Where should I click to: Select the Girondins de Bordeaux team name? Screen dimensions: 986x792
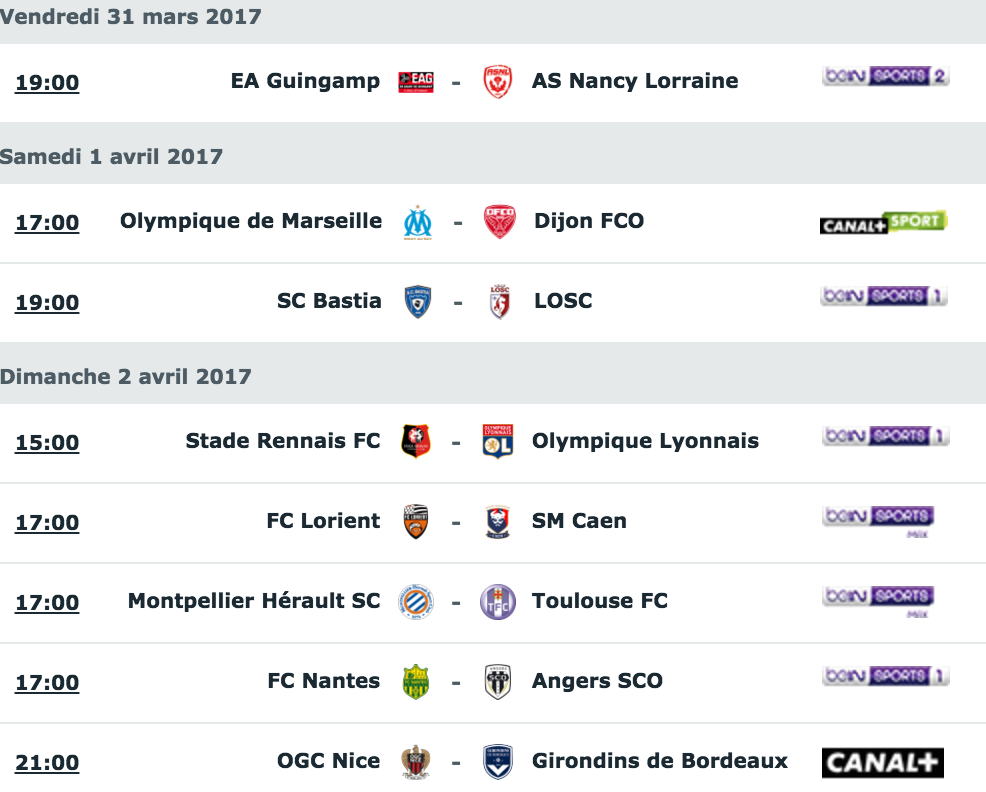(x=660, y=761)
